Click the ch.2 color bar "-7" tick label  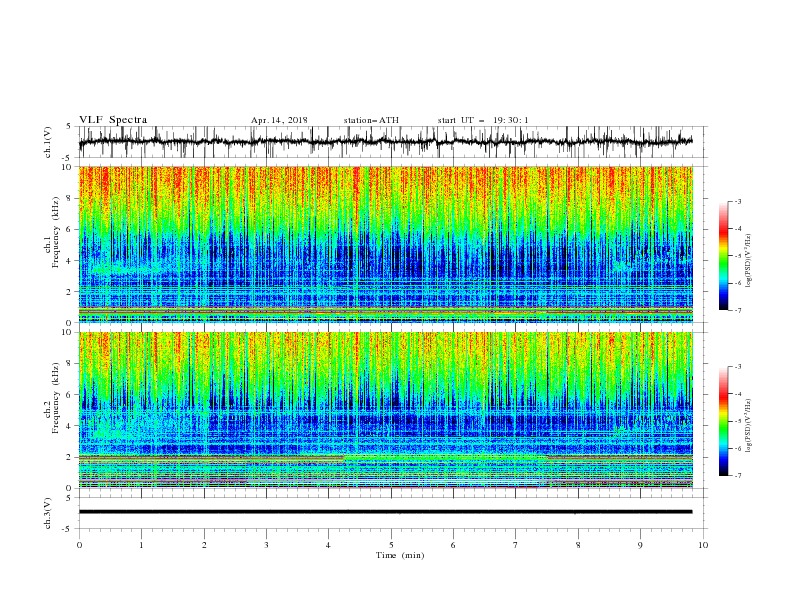click(738, 476)
